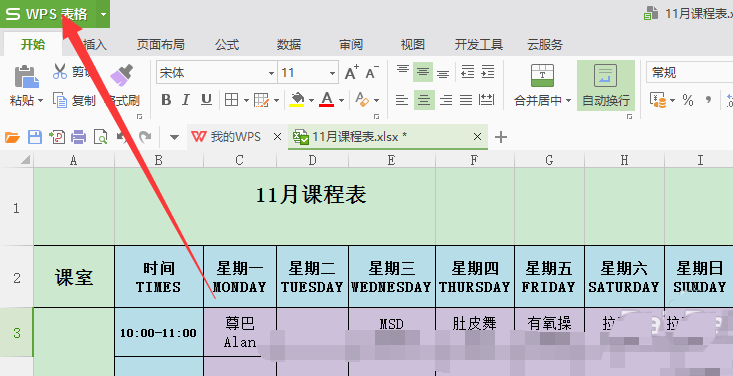Viewport: 733px width, 376px height.
Task: Click the justify alignment icon
Action: [466, 100]
